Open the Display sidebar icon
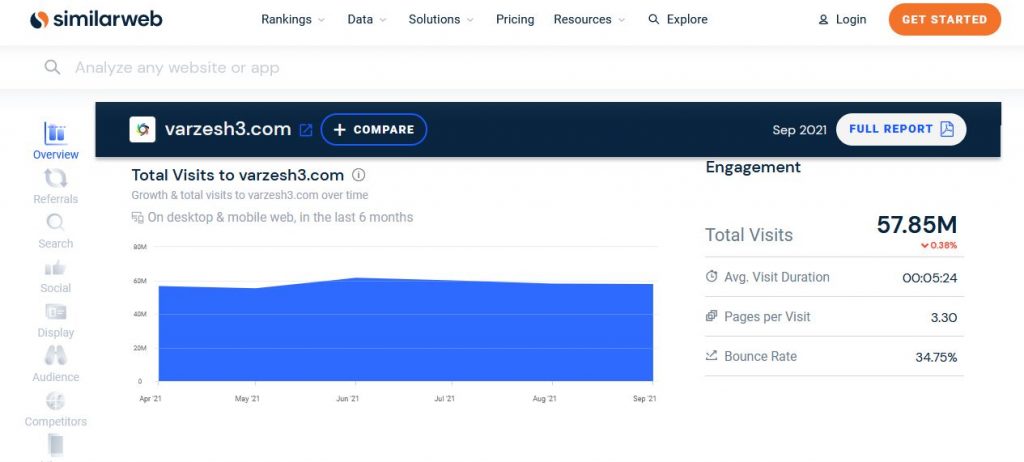Image resolution: width=1024 pixels, height=462 pixels. 56,313
